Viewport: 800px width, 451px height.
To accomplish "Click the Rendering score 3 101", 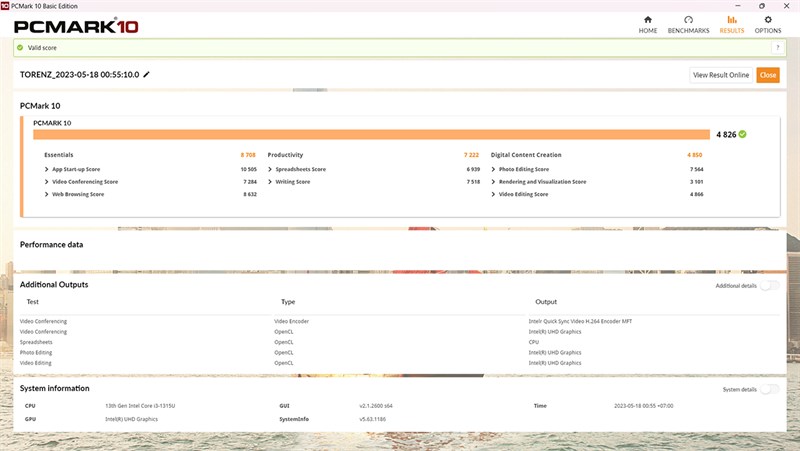I will click(696, 182).
